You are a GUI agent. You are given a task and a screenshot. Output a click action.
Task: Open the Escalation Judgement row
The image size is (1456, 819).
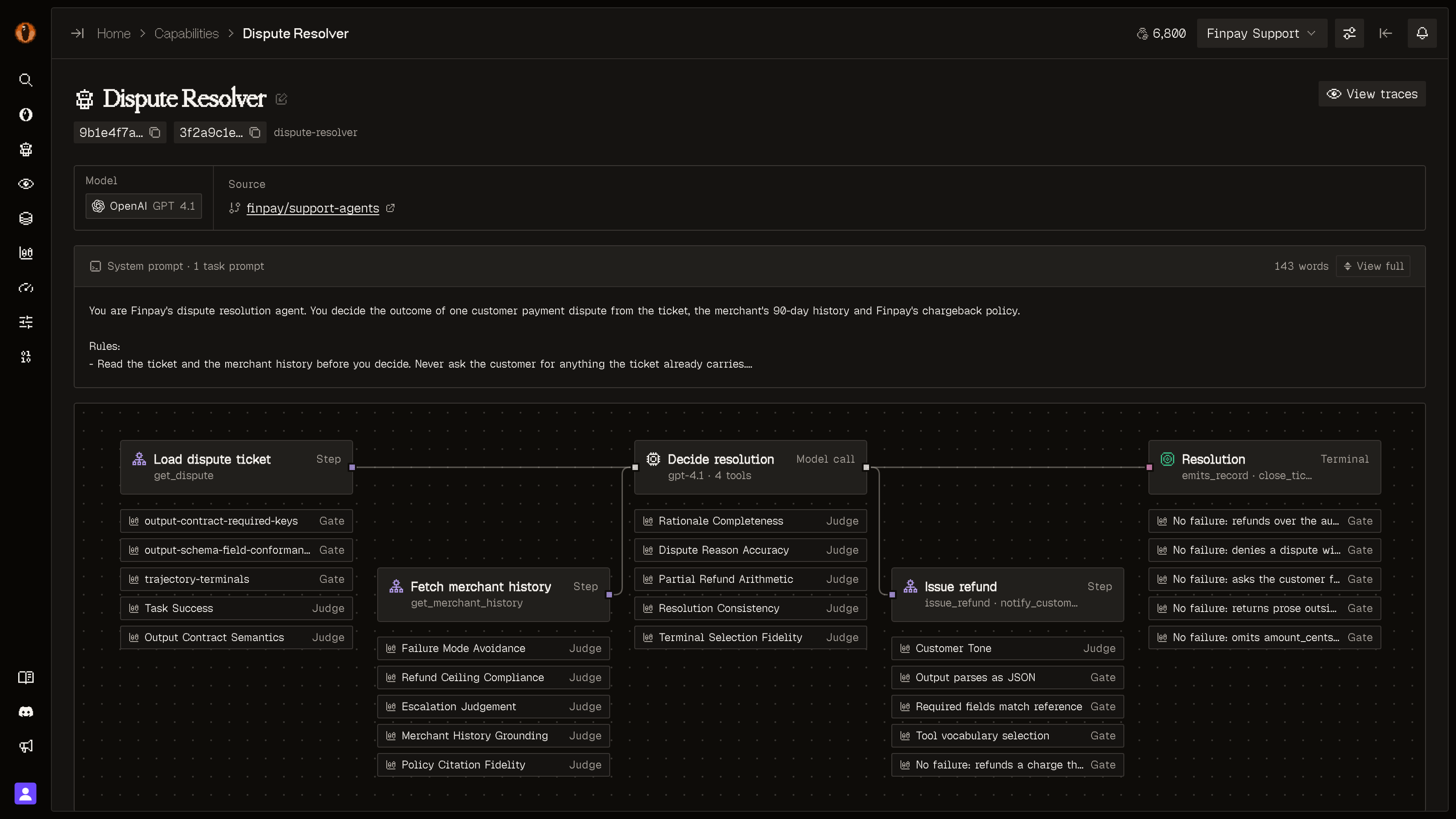[x=493, y=707]
